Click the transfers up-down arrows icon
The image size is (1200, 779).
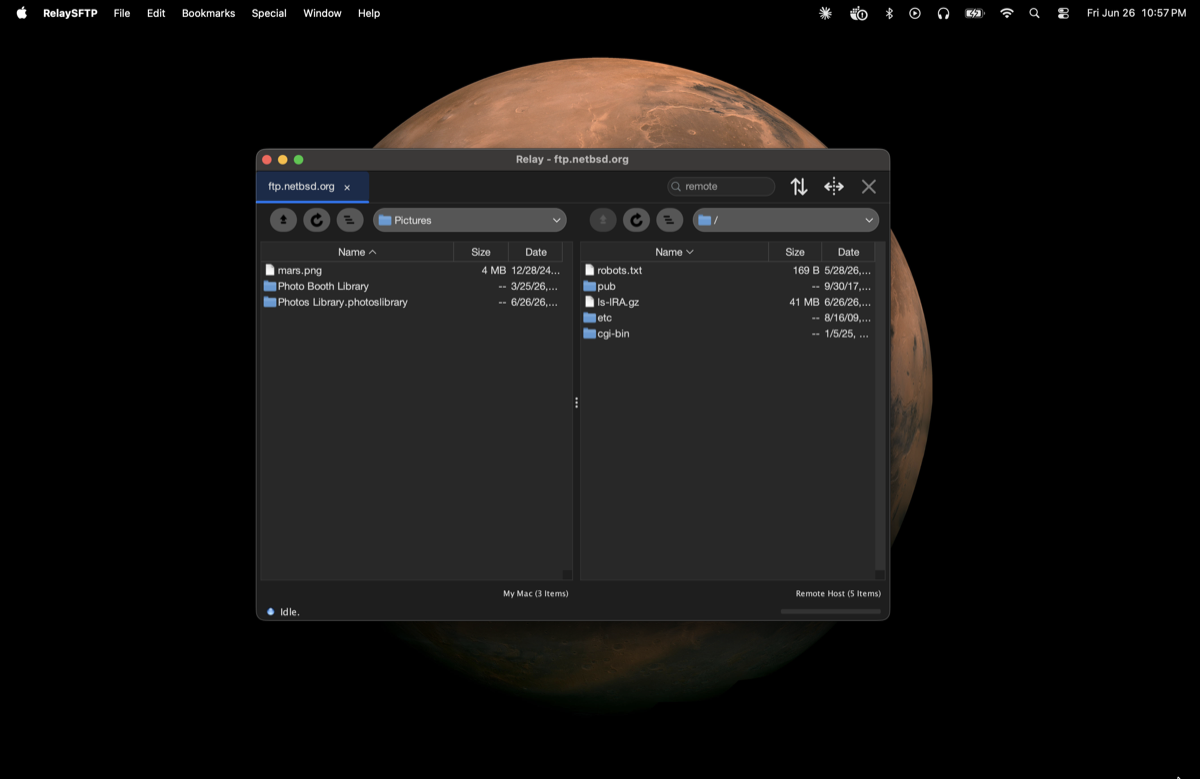point(799,187)
